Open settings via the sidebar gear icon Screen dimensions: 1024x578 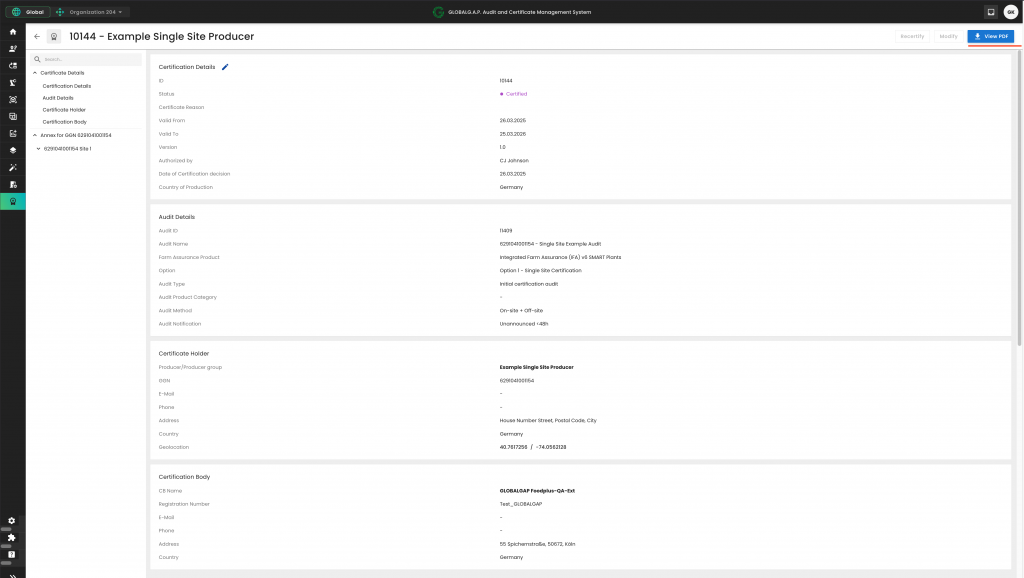(12, 521)
